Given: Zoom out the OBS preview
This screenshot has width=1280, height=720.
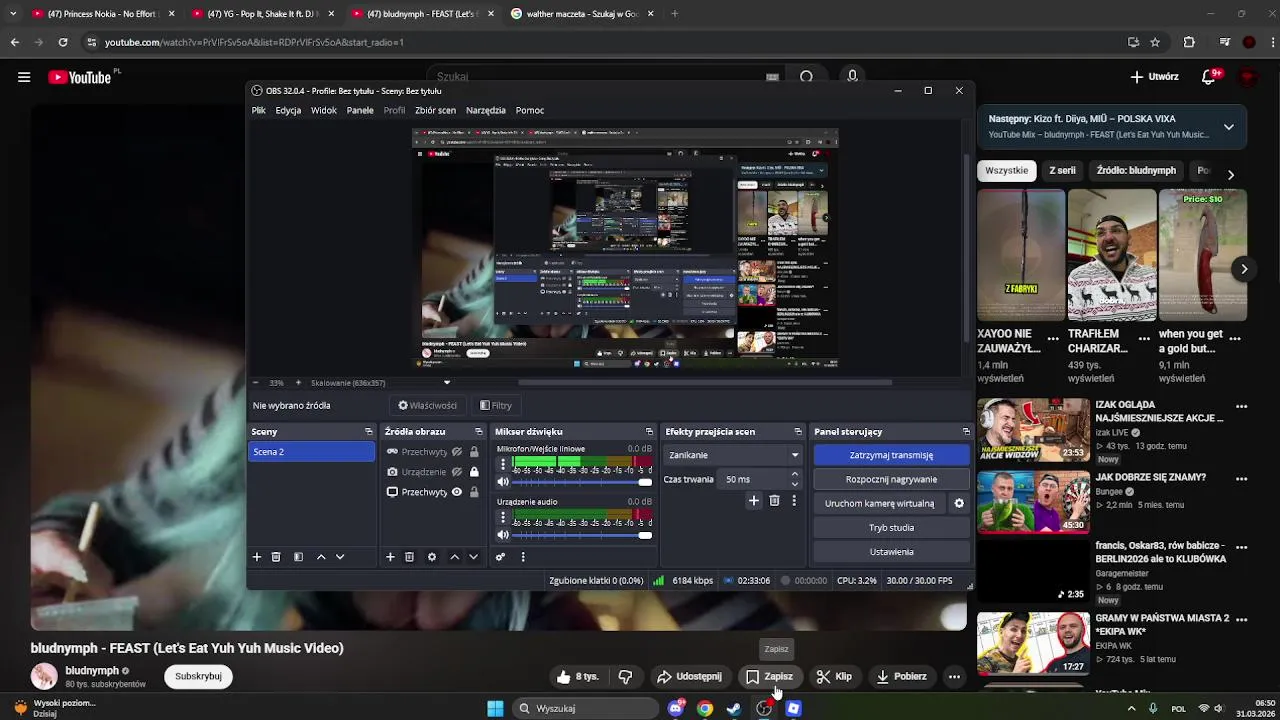Looking at the screenshot, I should [255, 383].
